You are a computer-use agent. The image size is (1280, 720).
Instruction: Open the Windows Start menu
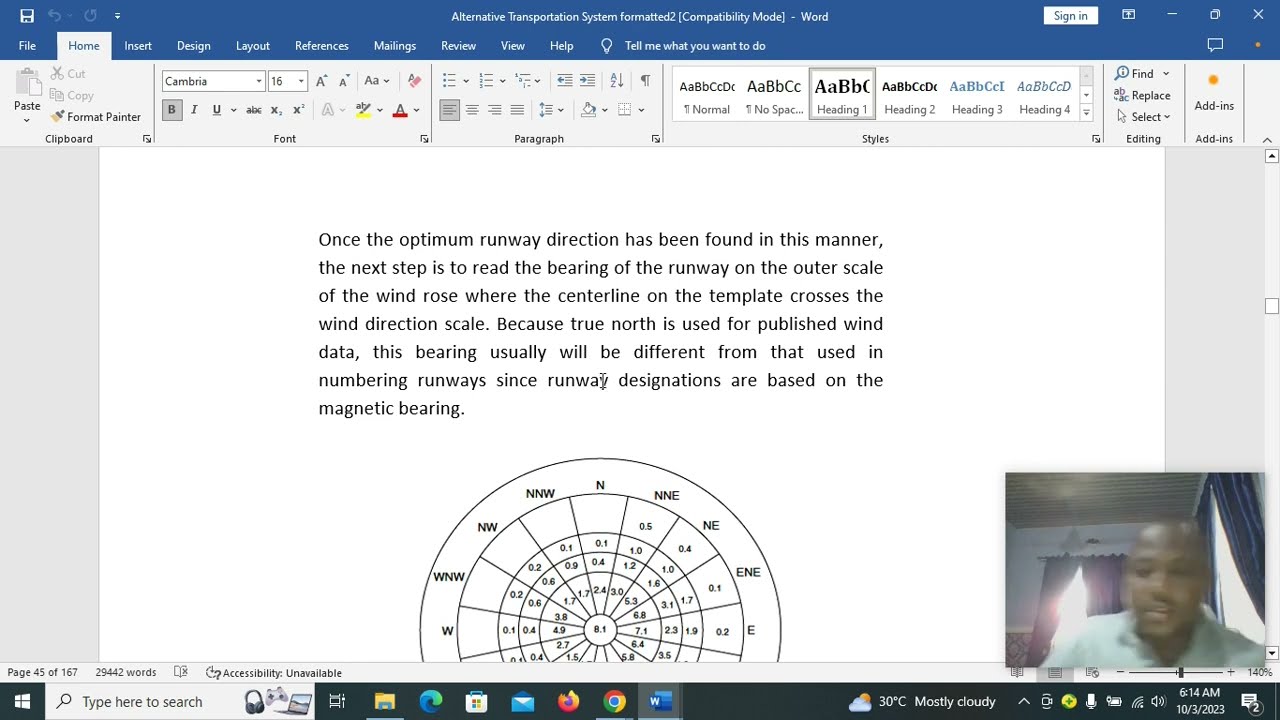[22, 702]
